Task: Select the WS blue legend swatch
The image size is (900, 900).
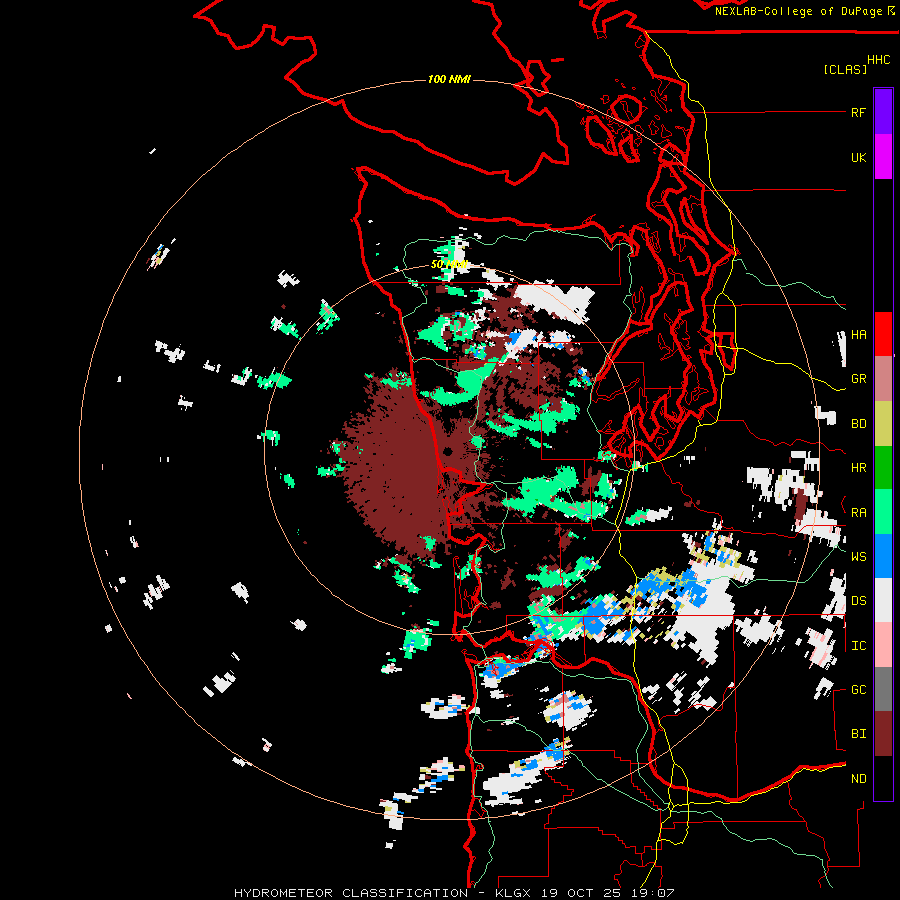Action: pyautogui.click(x=883, y=556)
